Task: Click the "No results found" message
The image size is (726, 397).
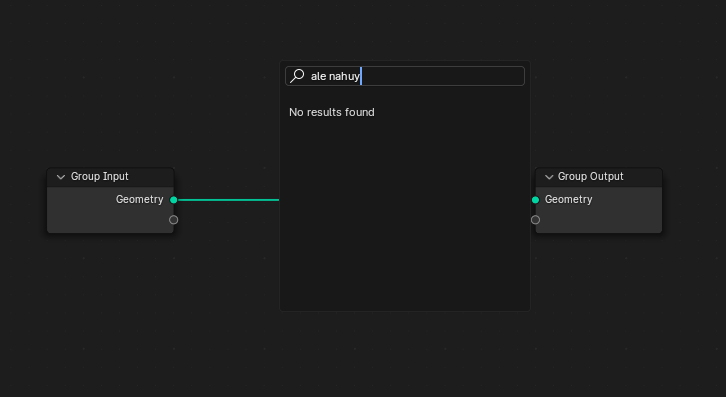Action: point(332,113)
